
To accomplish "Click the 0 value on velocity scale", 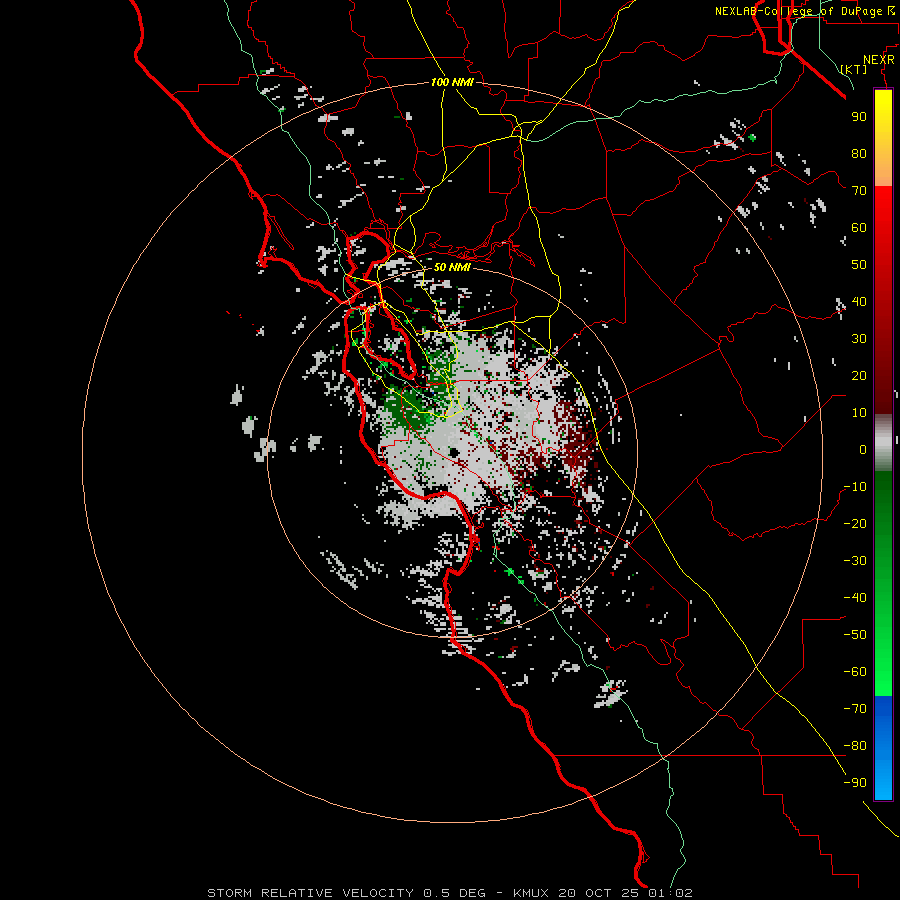I will (863, 449).
